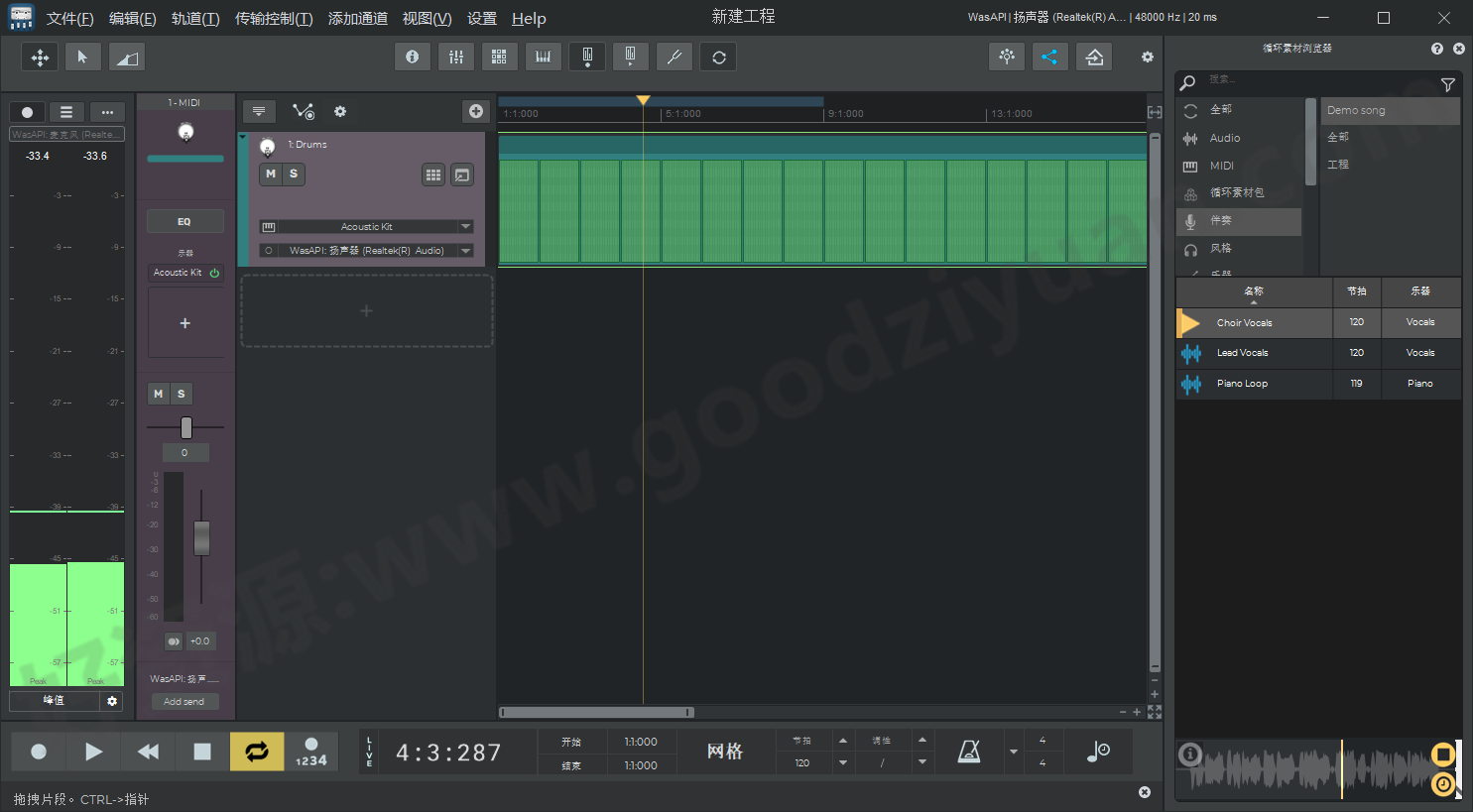Select the tuner tool icon
This screenshot has width=1473, height=812.
tap(675, 57)
